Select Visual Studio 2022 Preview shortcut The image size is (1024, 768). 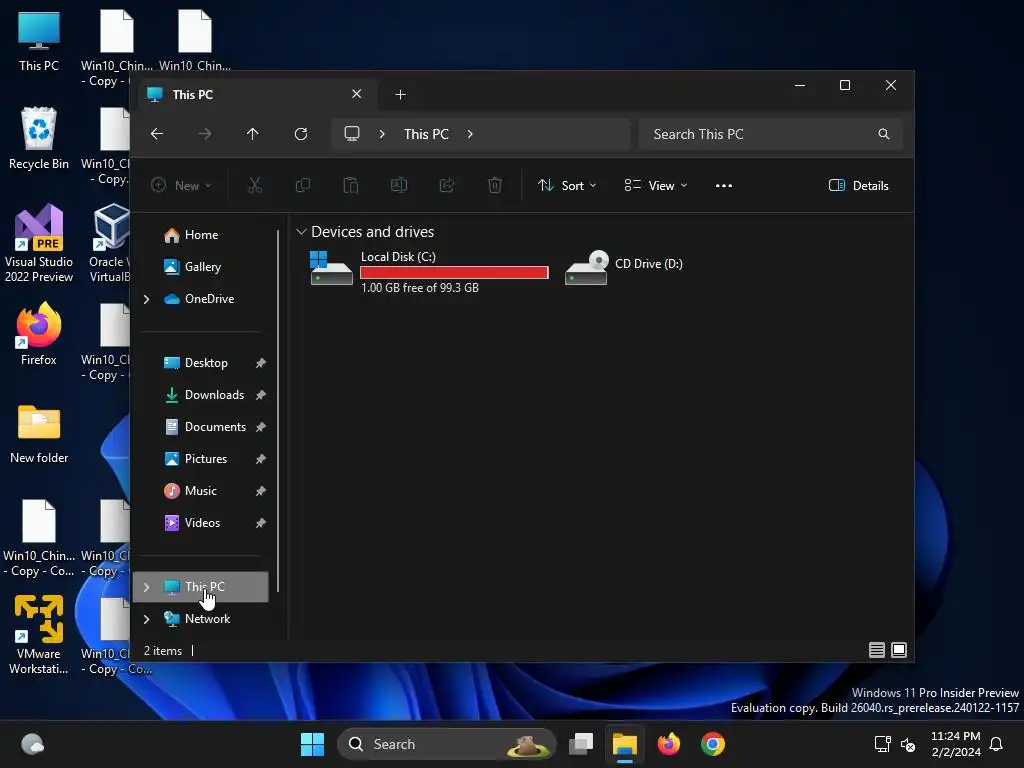point(39,243)
